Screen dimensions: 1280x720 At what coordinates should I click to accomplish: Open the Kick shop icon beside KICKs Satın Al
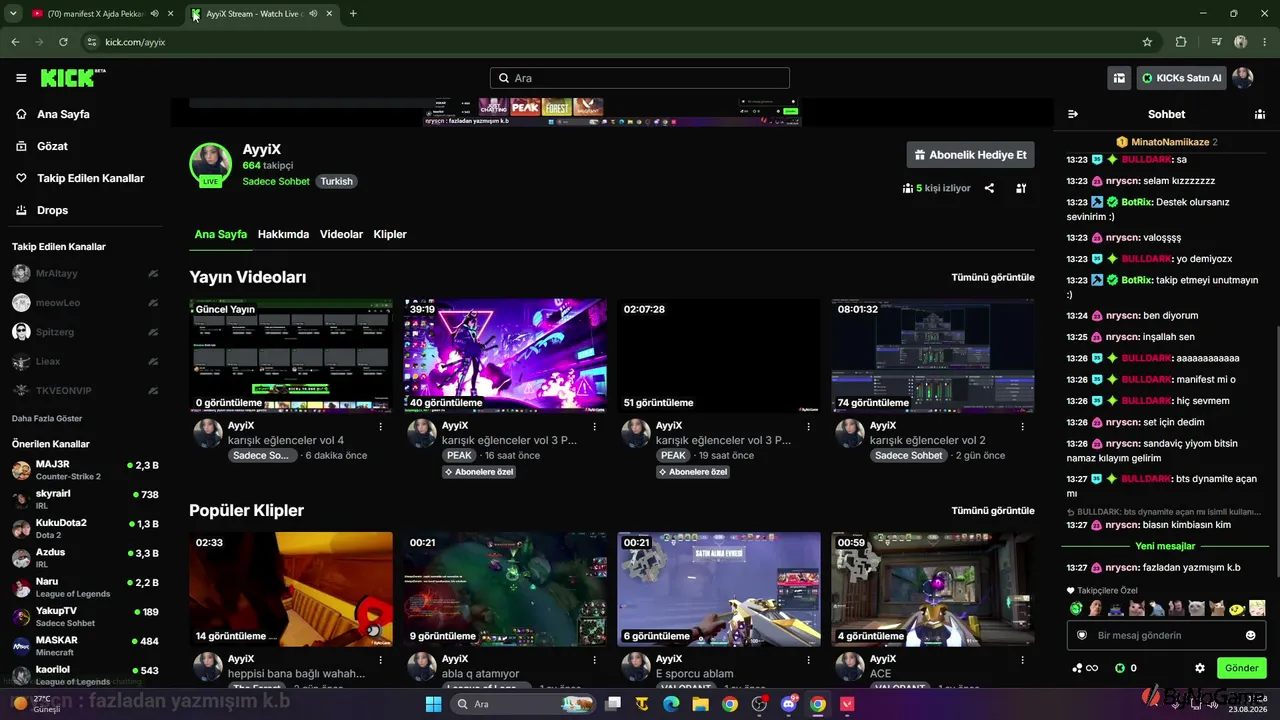tap(1120, 78)
